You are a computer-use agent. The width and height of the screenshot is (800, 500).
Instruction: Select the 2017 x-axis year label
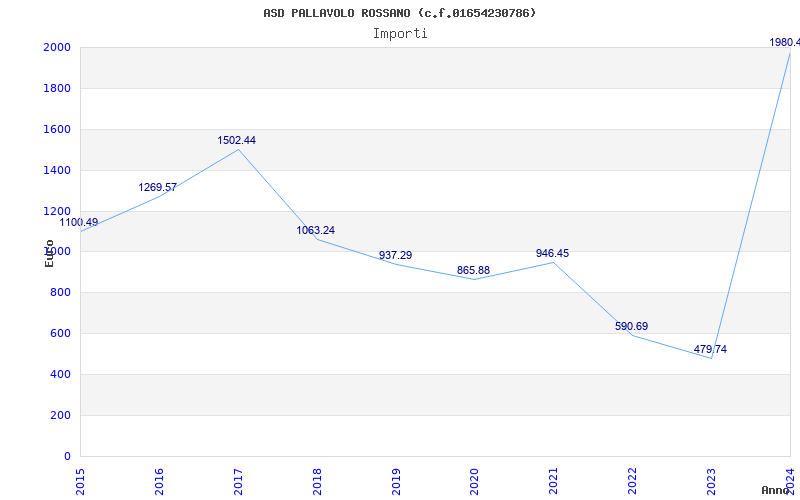tap(238, 482)
